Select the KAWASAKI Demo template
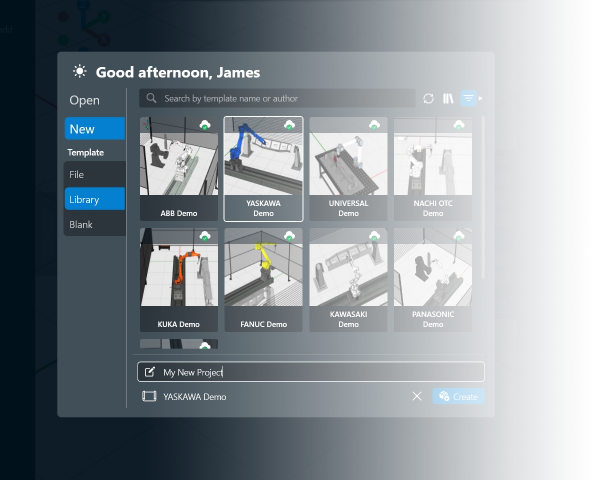 click(x=348, y=280)
